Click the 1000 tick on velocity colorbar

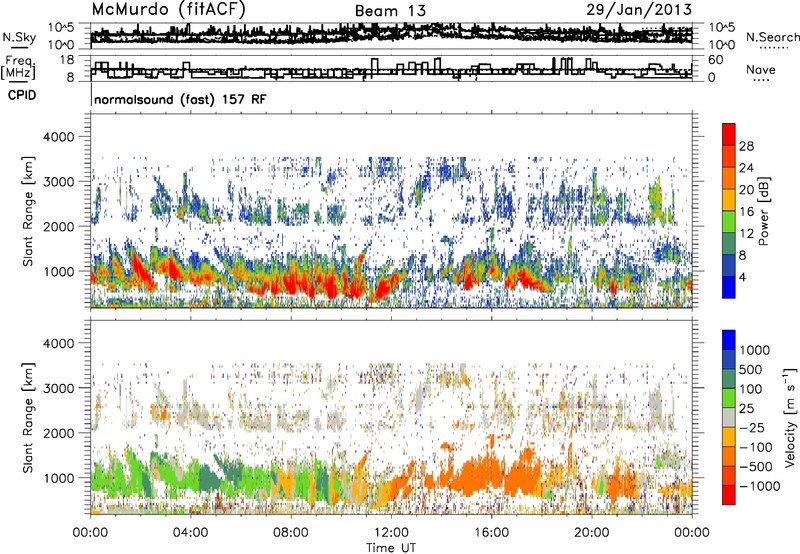click(754, 350)
